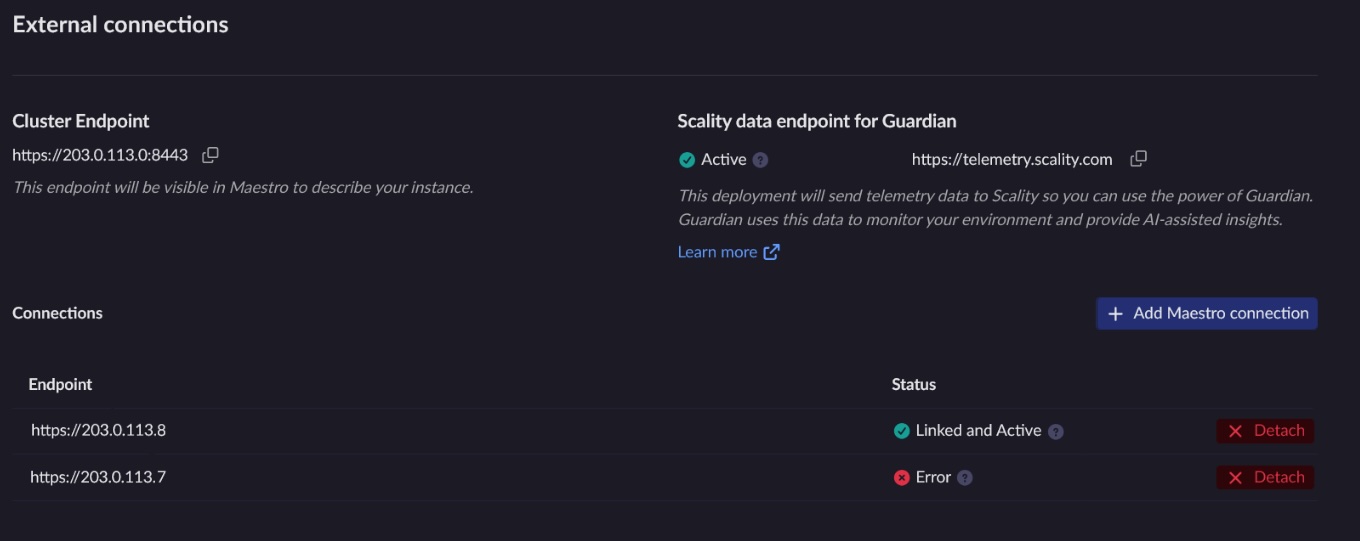Click the https://telemetry.scality.com URL text

tap(1012, 159)
